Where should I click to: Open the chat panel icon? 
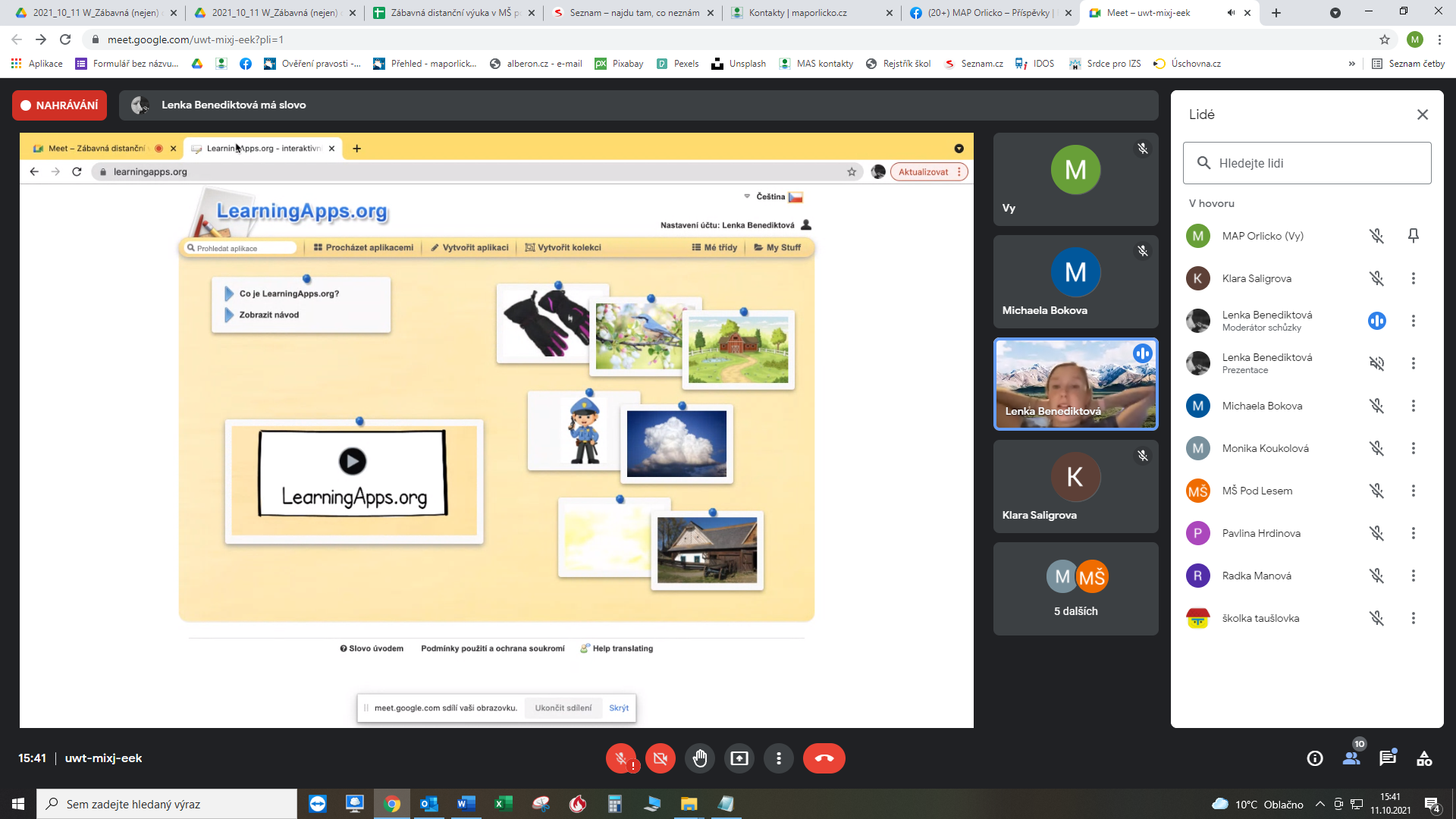pos(1388,758)
